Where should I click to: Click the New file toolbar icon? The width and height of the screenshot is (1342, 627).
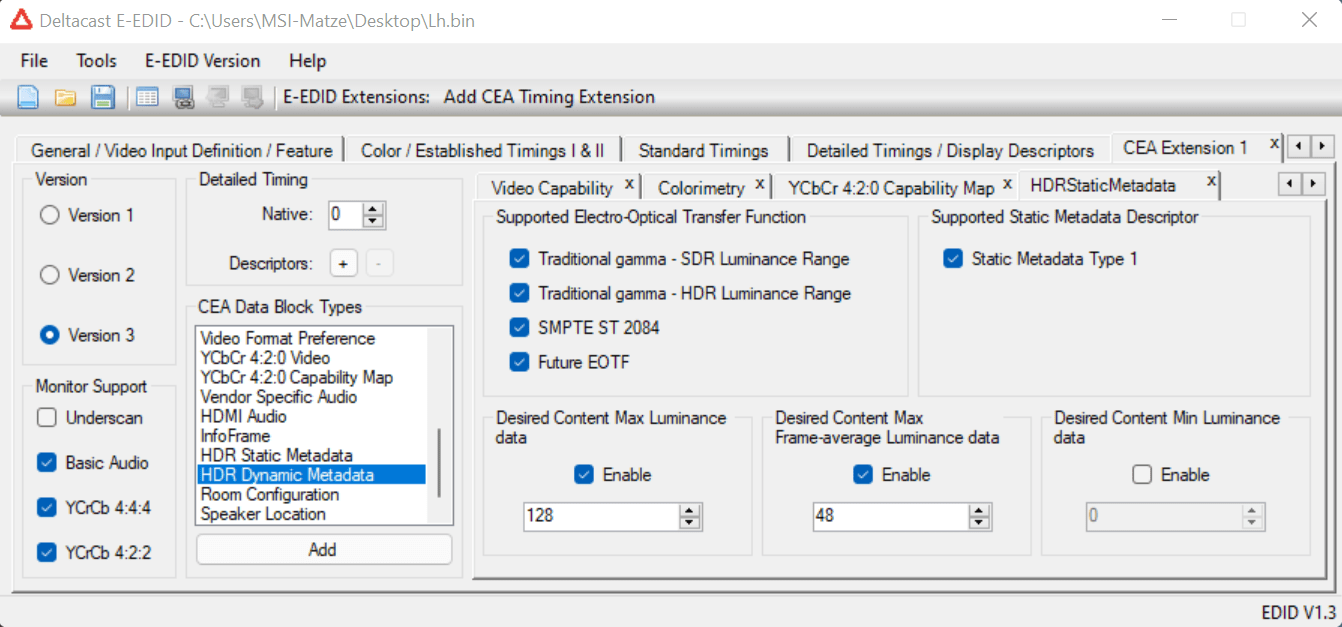click(28, 97)
